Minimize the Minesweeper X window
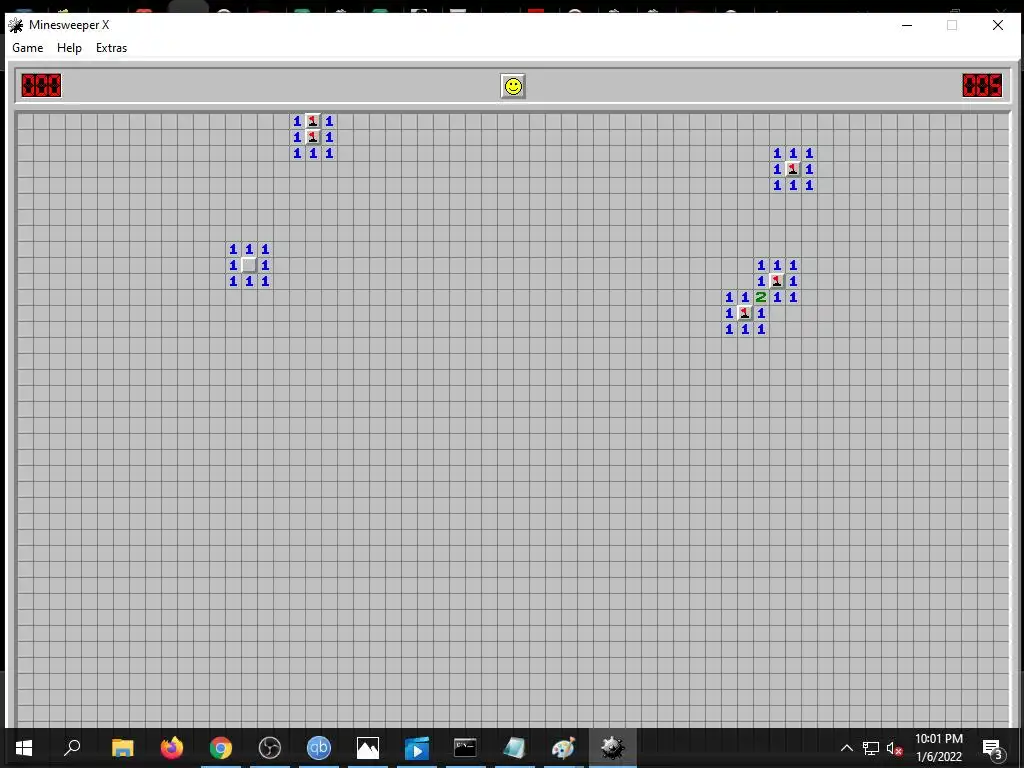This screenshot has height=768, width=1024. [x=907, y=25]
